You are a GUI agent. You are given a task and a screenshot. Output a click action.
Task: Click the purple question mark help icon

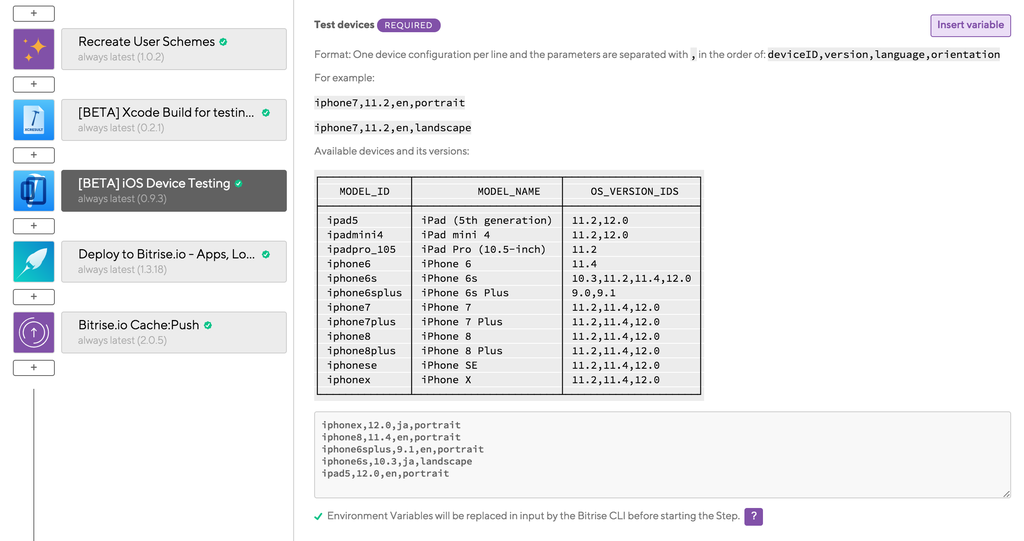tap(754, 516)
